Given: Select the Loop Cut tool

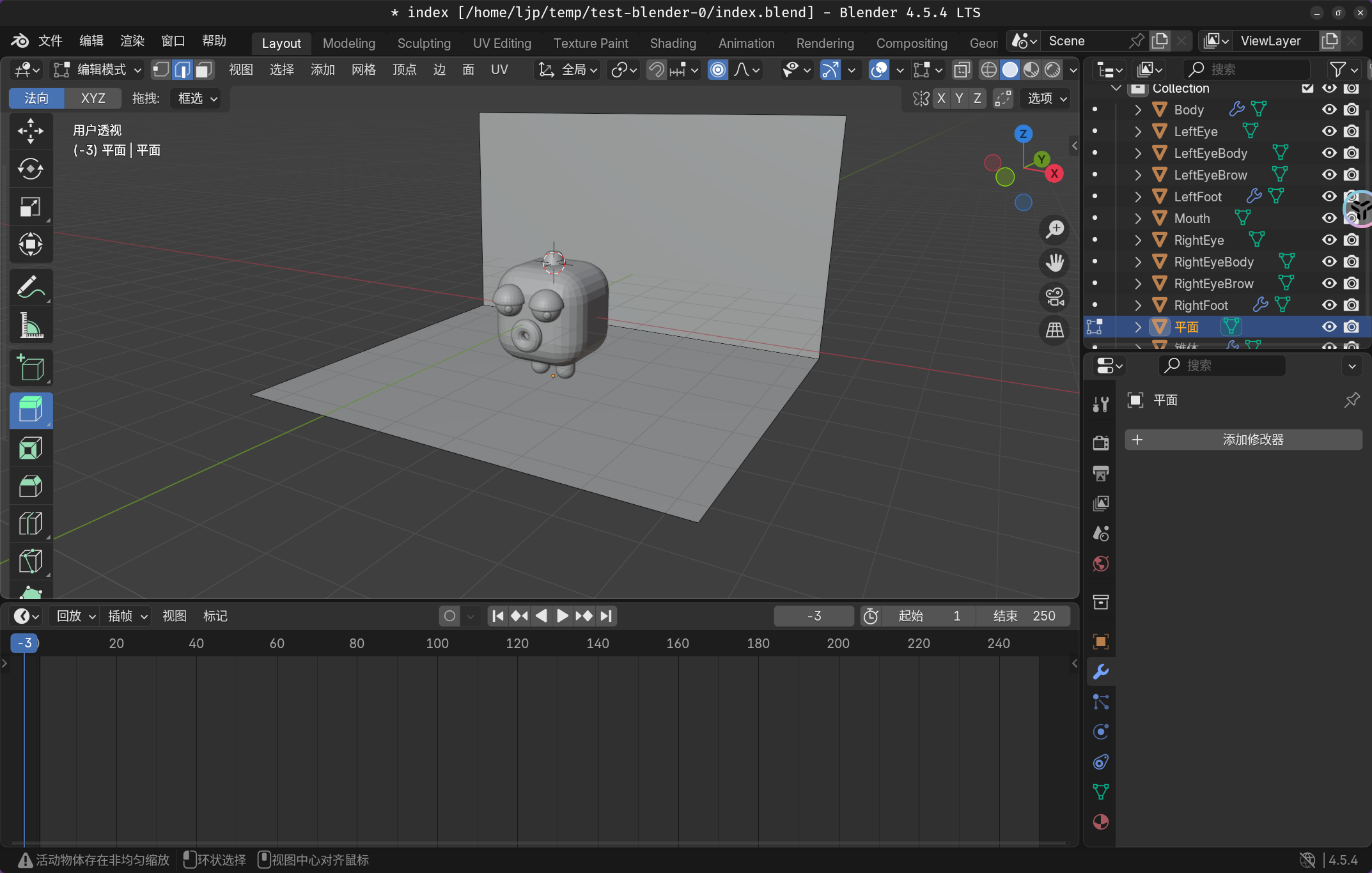Looking at the screenshot, I should coord(30,523).
